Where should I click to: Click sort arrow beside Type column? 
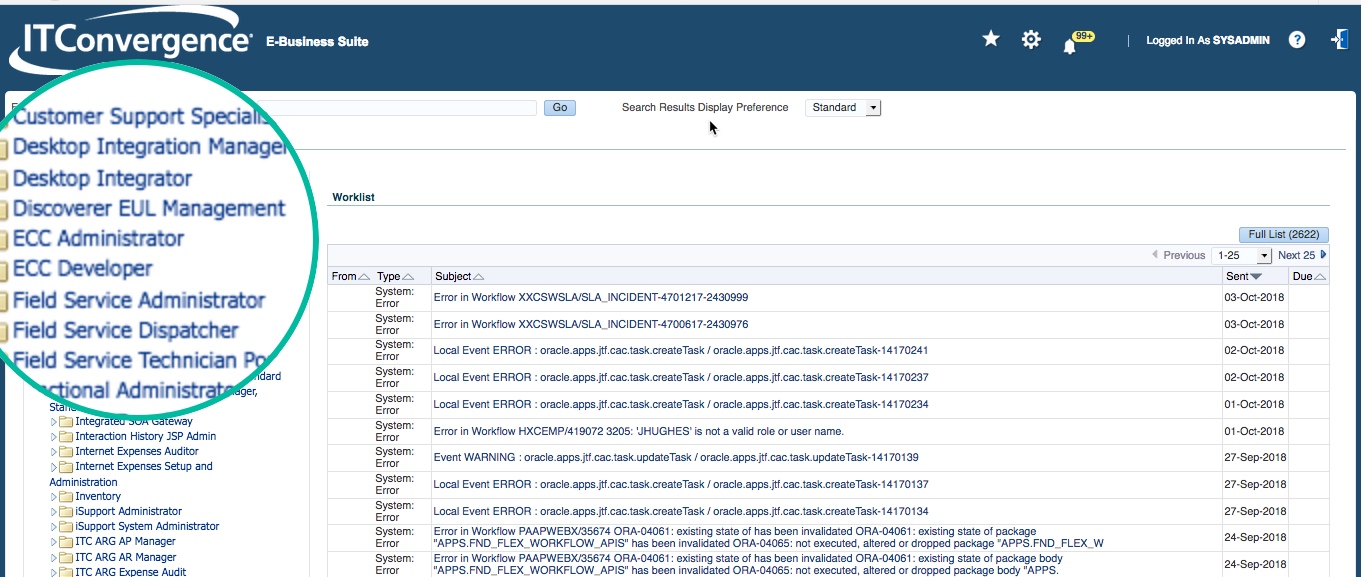[409, 277]
